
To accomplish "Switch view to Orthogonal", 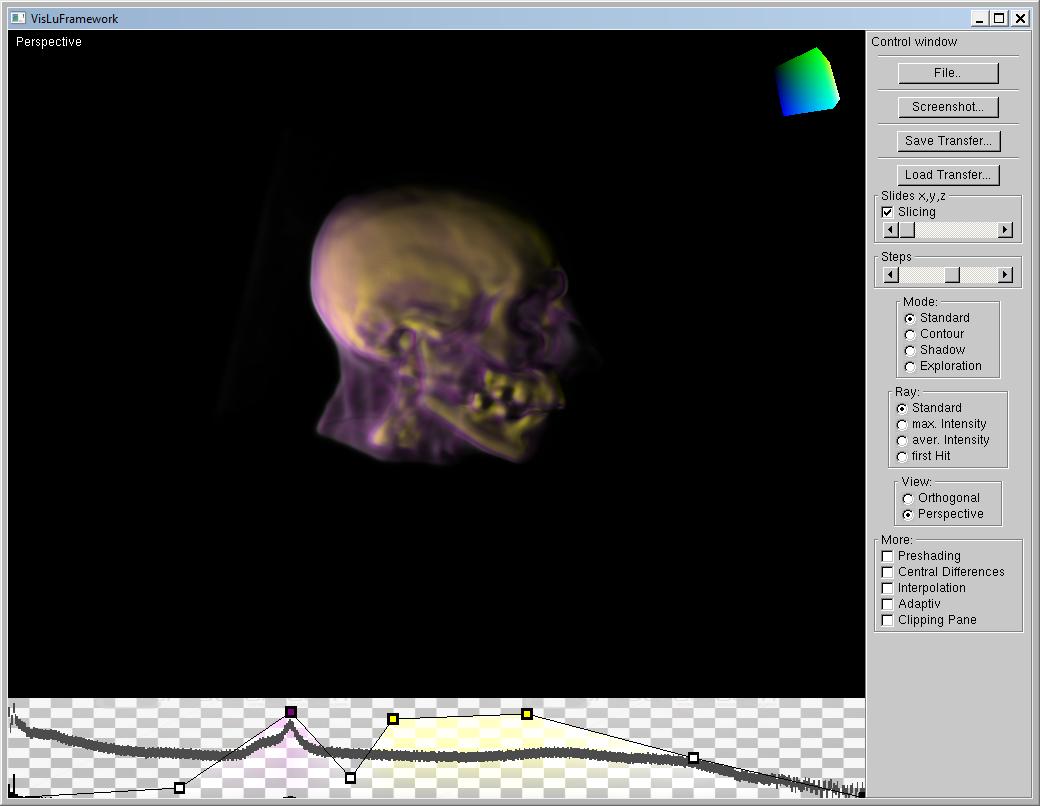I will click(x=908, y=498).
